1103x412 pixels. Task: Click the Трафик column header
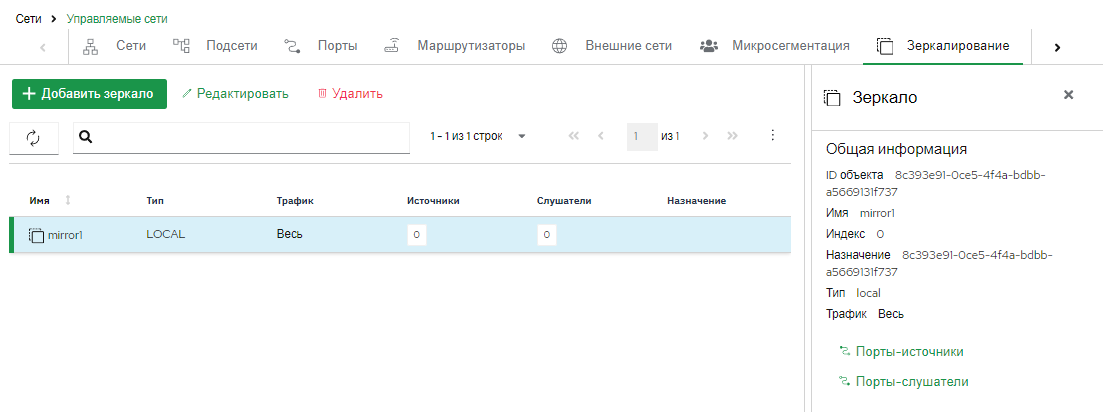295,201
